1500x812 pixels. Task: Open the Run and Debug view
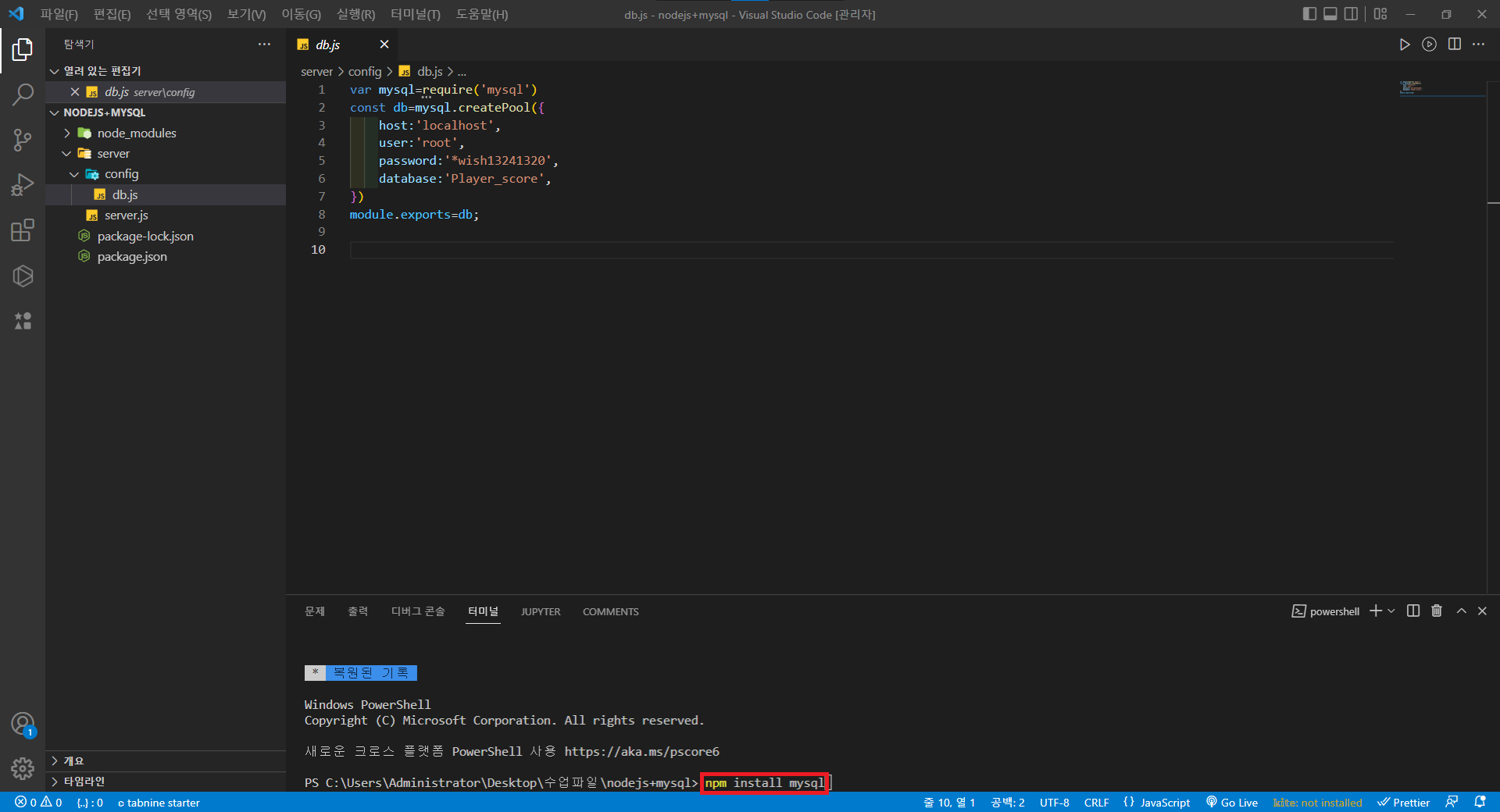click(x=23, y=186)
